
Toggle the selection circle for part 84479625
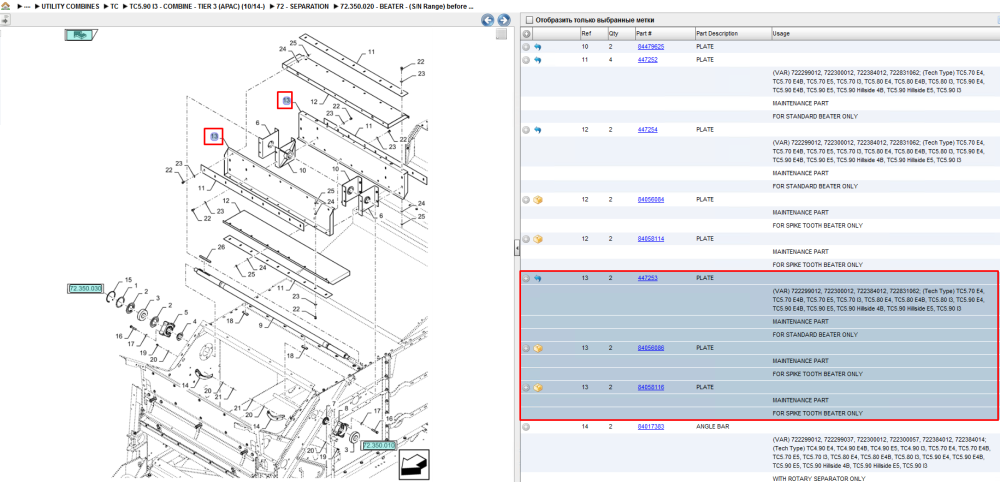click(526, 47)
